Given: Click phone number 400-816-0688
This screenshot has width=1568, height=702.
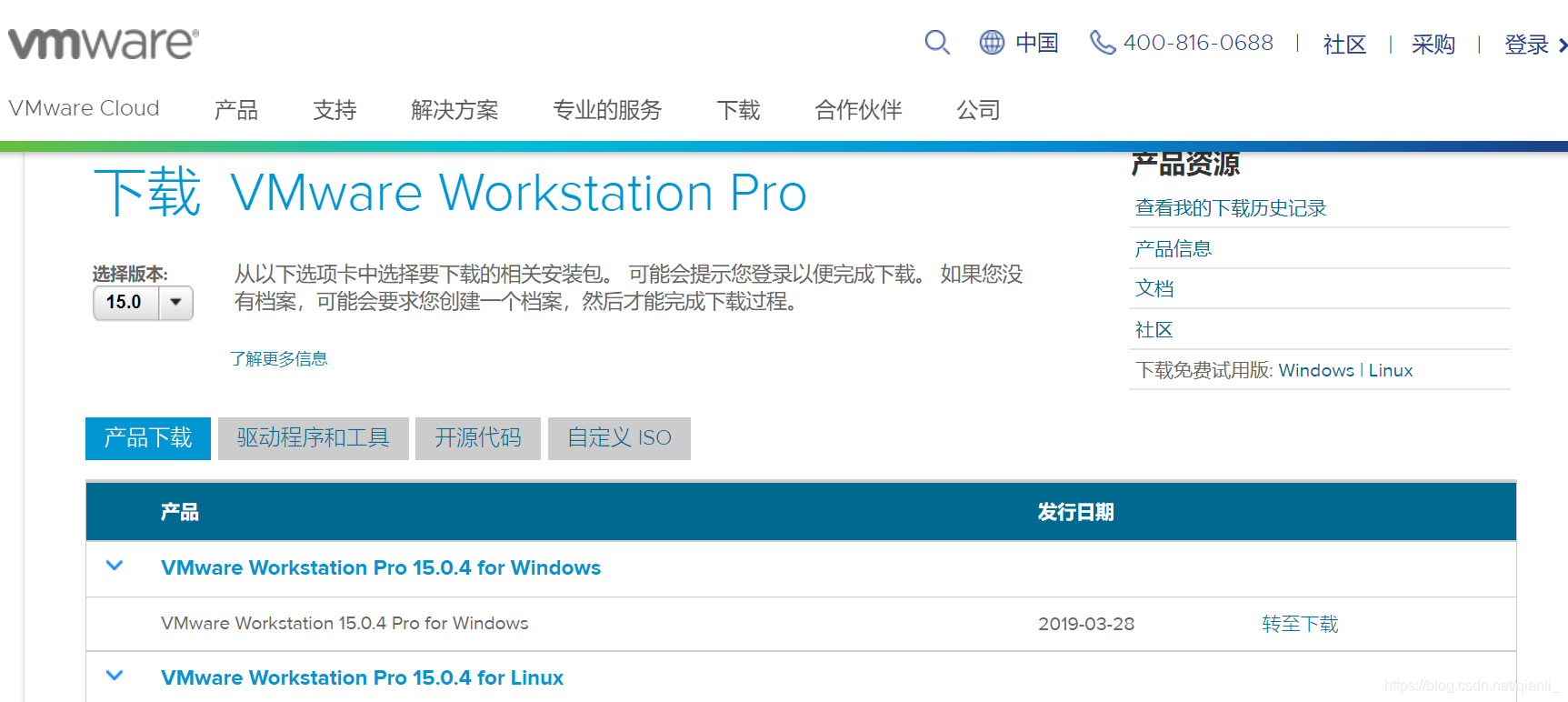Looking at the screenshot, I should pos(1198,43).
